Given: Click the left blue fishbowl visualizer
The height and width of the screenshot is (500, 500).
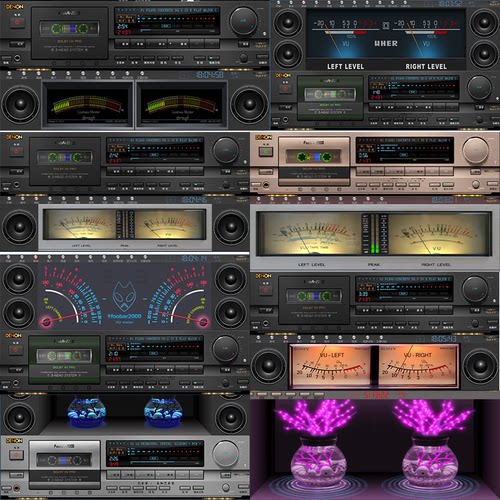Looking at the screenshot, I should coord(87,411).
